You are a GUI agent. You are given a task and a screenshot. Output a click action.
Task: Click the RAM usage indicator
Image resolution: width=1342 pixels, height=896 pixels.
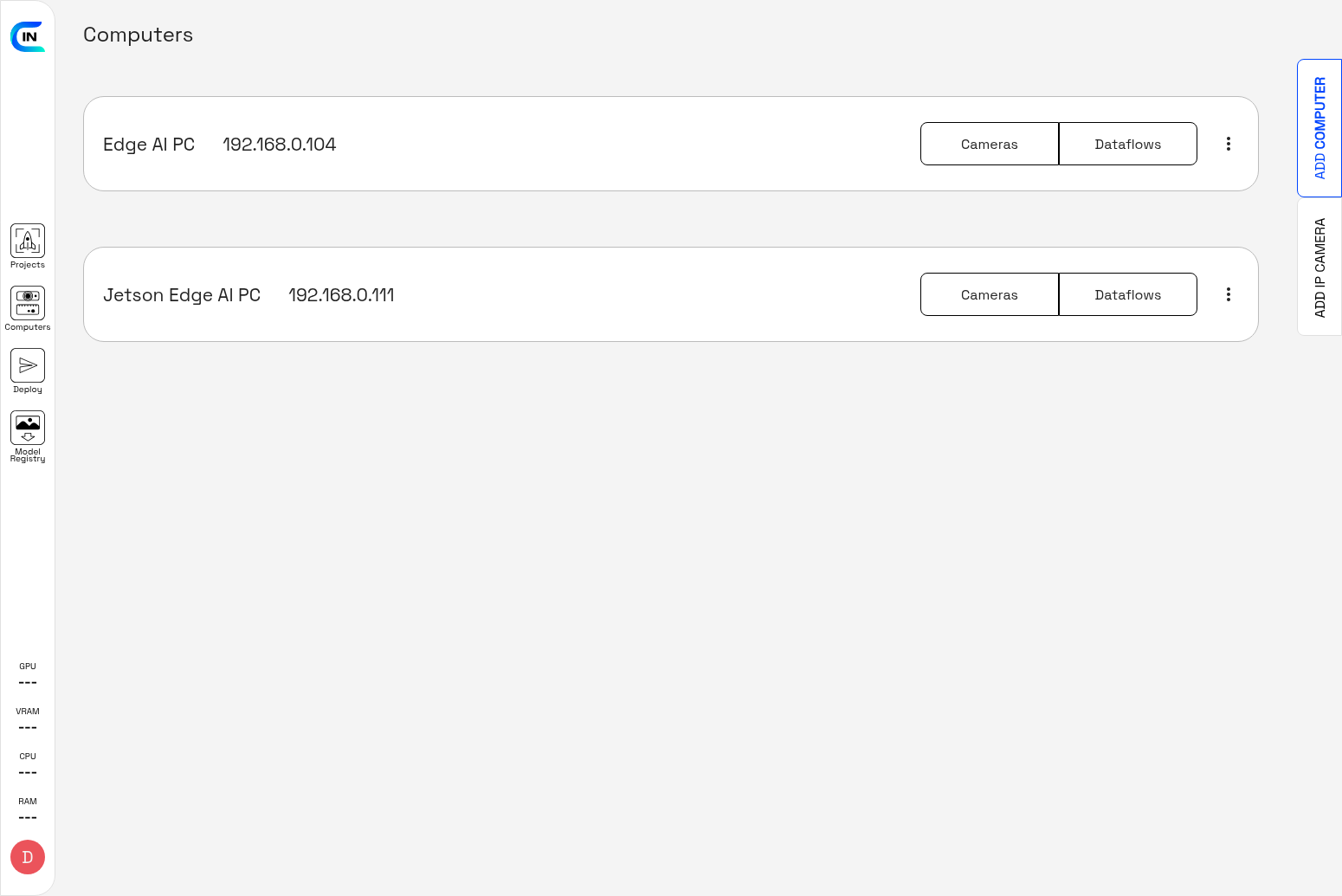[28, 810]
